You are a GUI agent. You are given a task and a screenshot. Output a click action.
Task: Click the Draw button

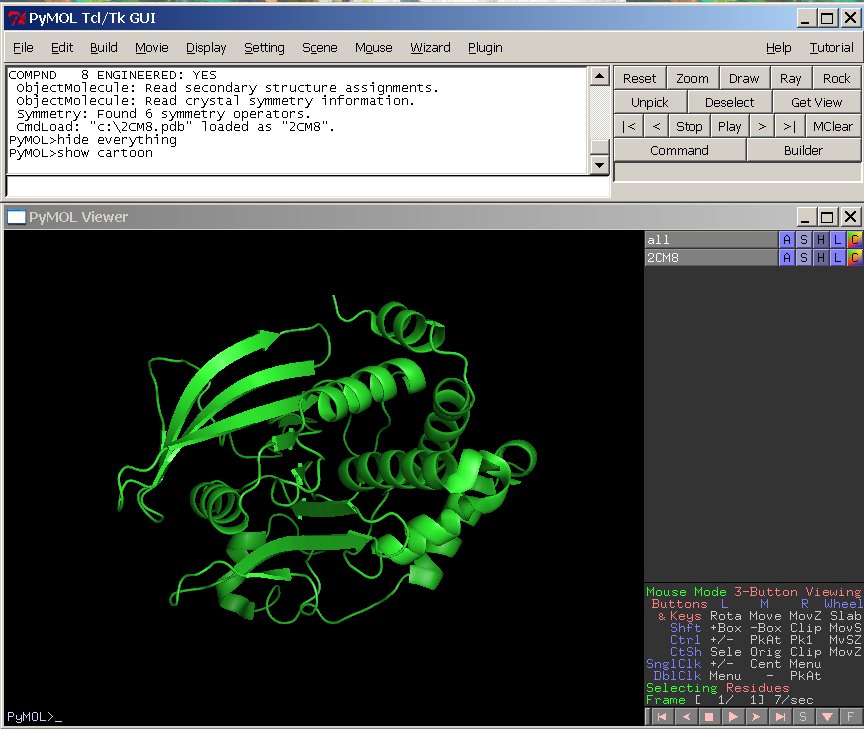(744, 78)
